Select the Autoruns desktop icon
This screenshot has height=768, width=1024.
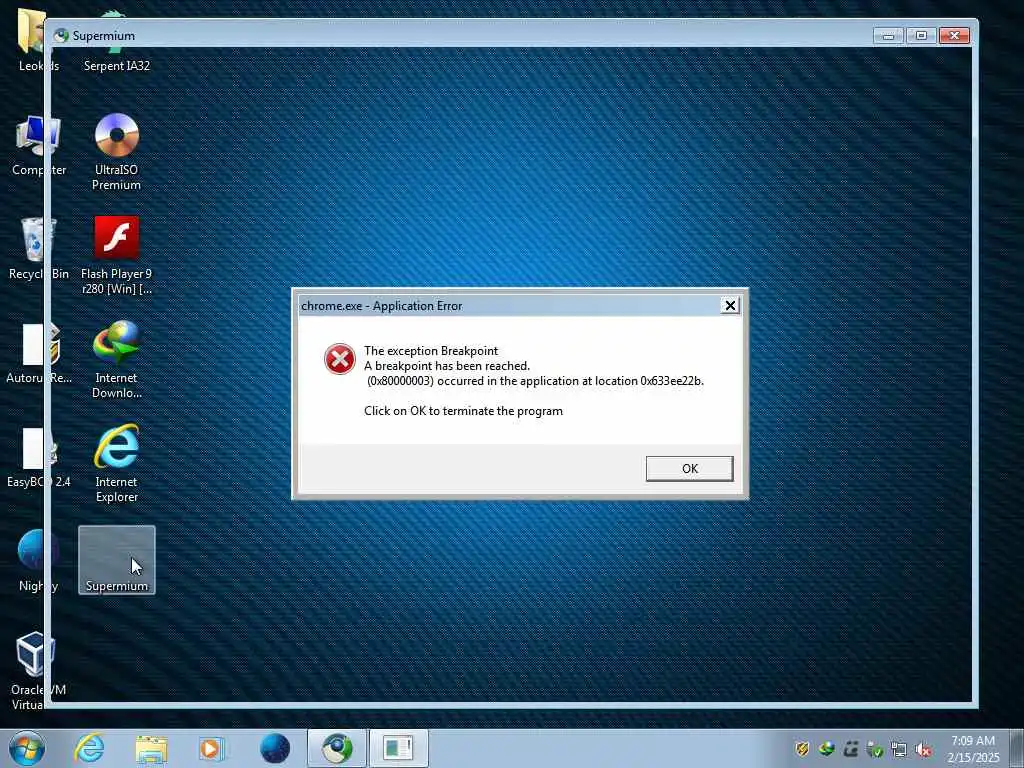39,353
